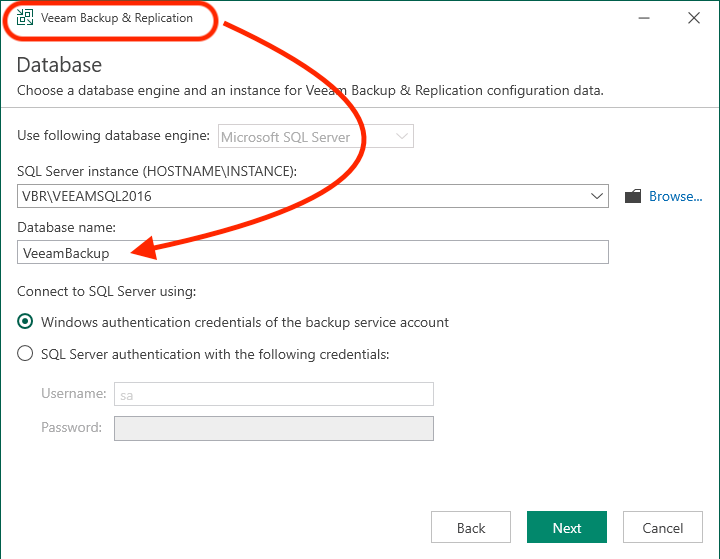Select SQL Server authentication radio option

tap(25, 354)
